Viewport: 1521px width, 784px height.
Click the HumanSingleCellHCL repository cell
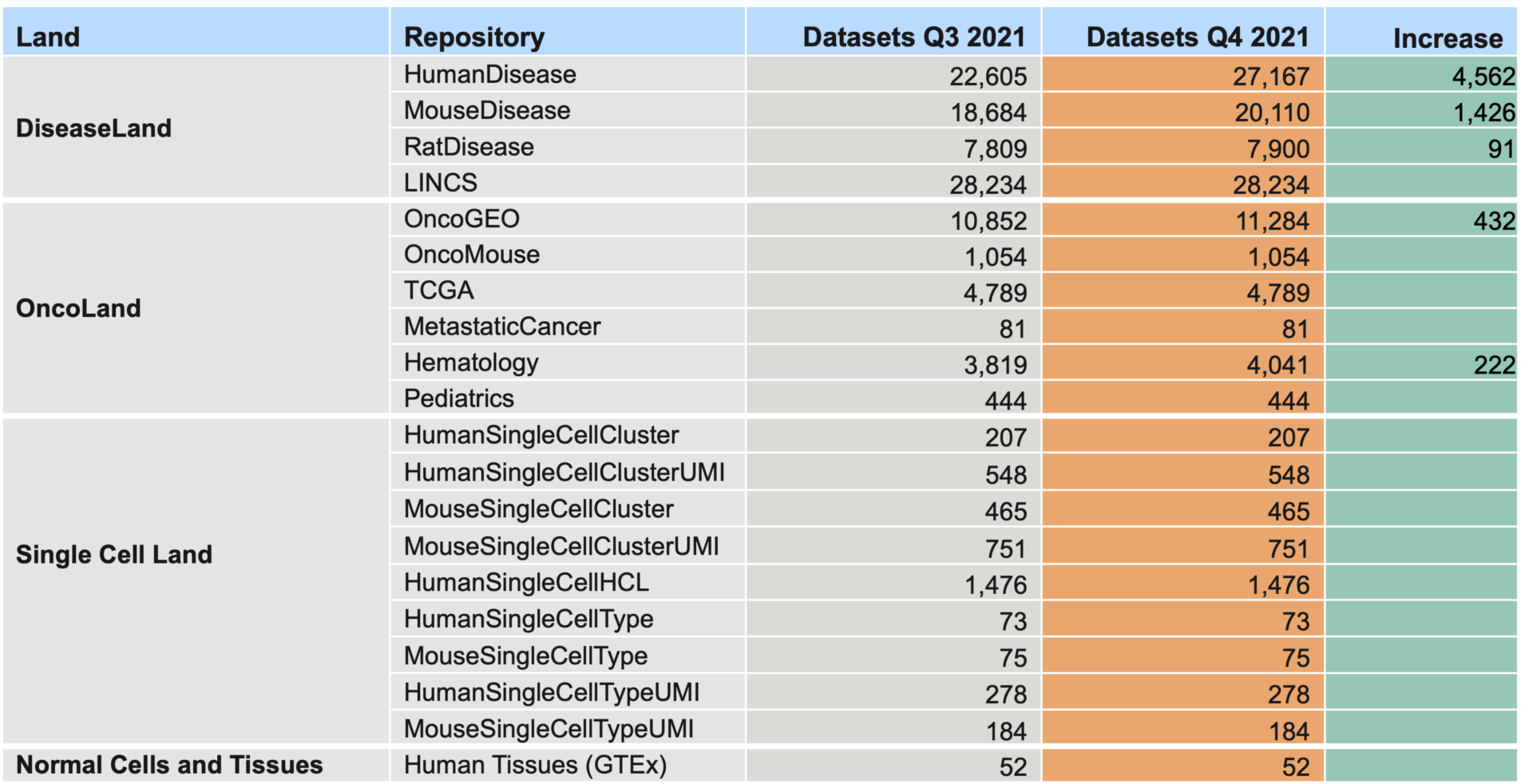pyautogui.click(x=526, y=583)
